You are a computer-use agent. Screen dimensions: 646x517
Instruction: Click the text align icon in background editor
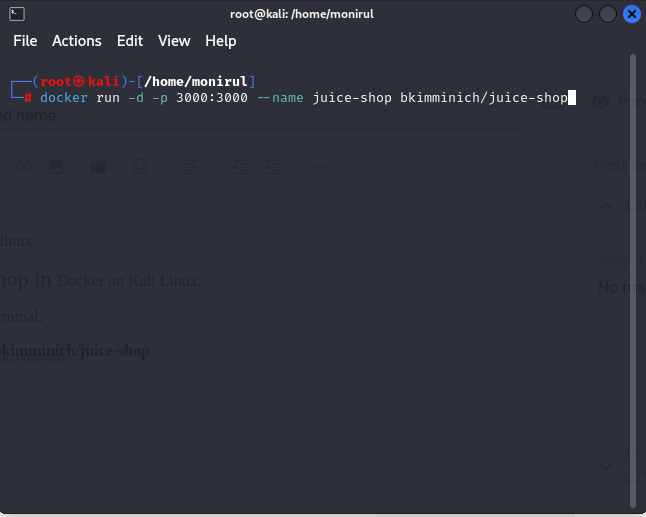pyautogui.click(x=190, y=167)
